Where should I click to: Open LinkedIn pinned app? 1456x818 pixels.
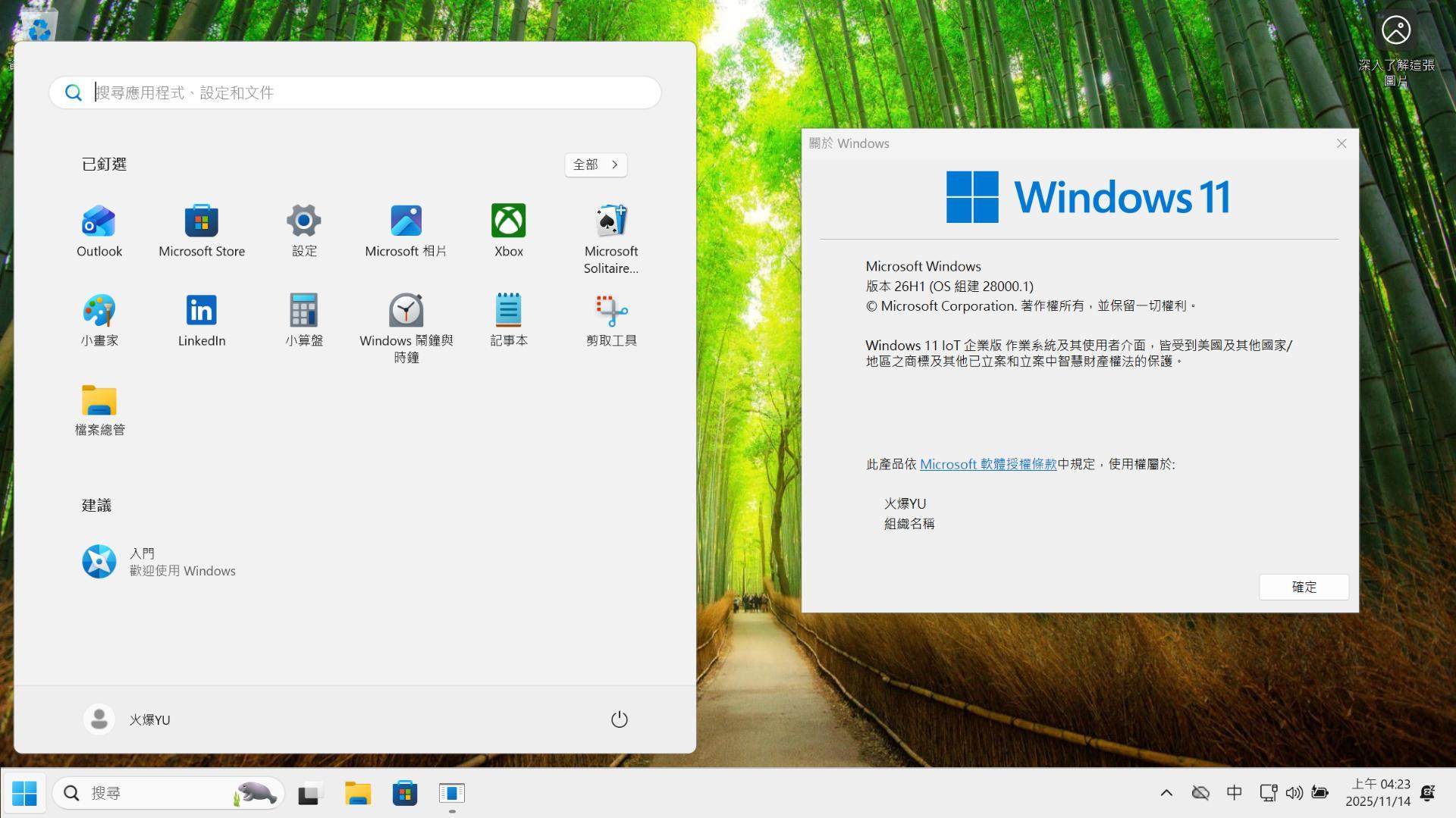coord(202,321)
